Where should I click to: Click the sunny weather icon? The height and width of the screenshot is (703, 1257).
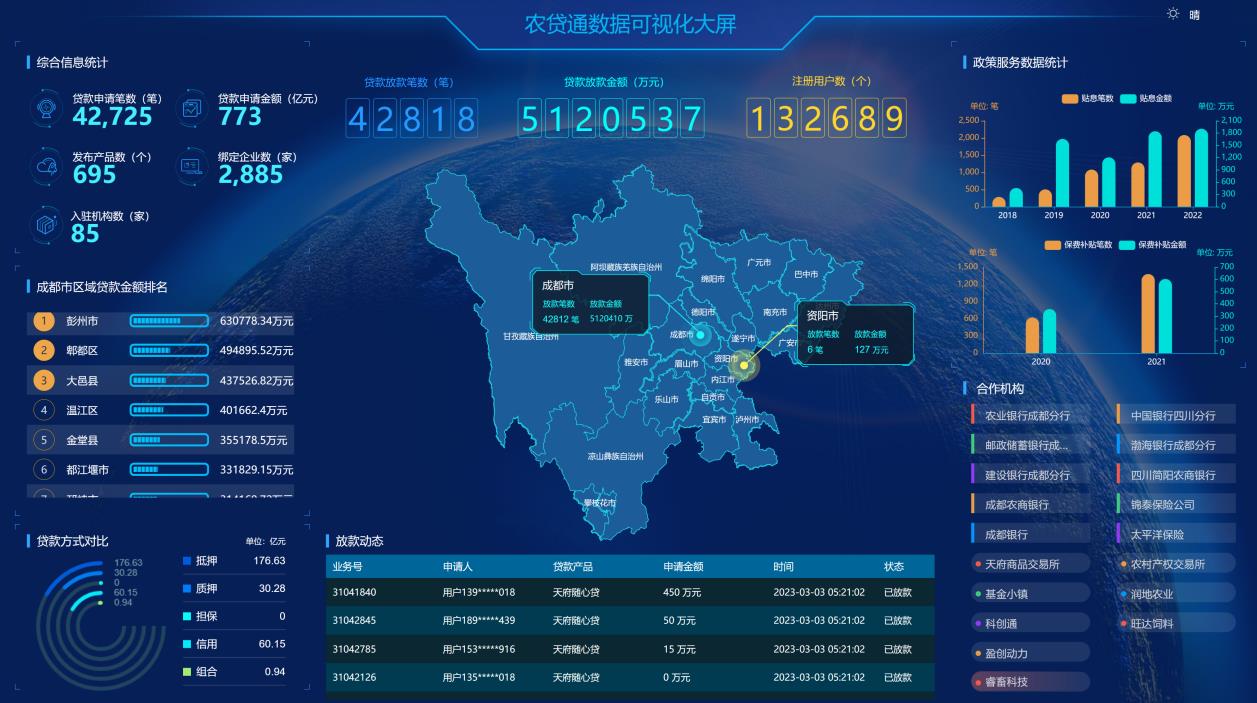click(1172, 14)
